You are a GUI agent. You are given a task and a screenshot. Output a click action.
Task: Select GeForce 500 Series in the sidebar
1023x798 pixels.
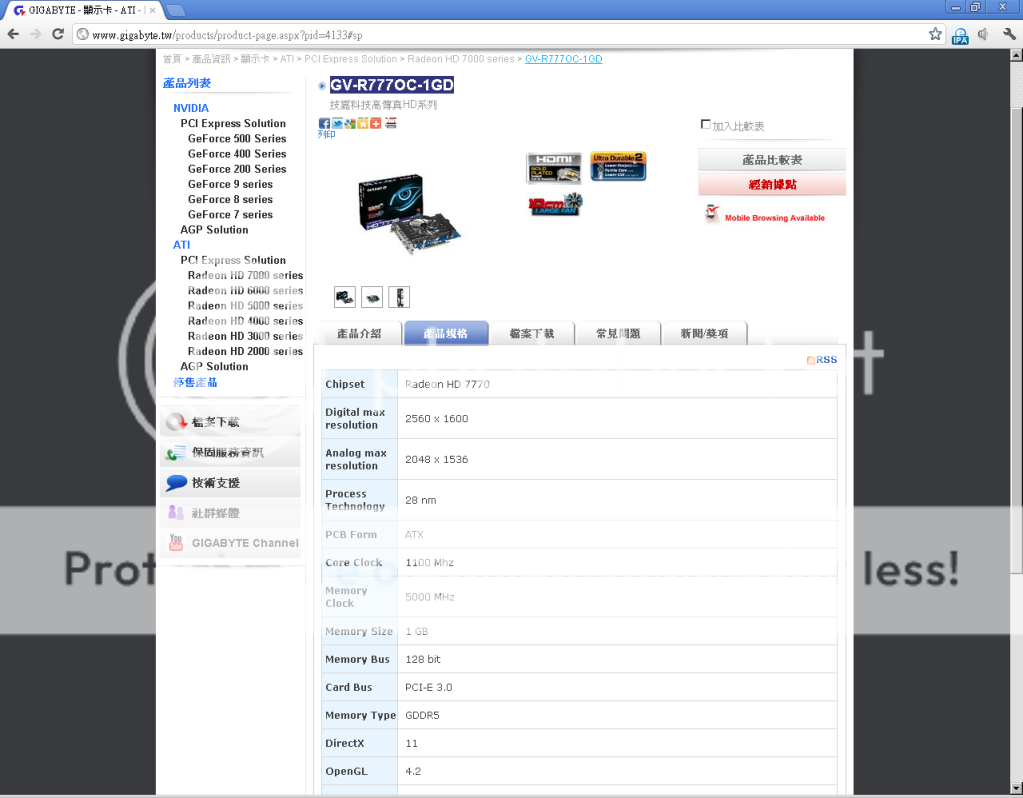tap(237, 139)
